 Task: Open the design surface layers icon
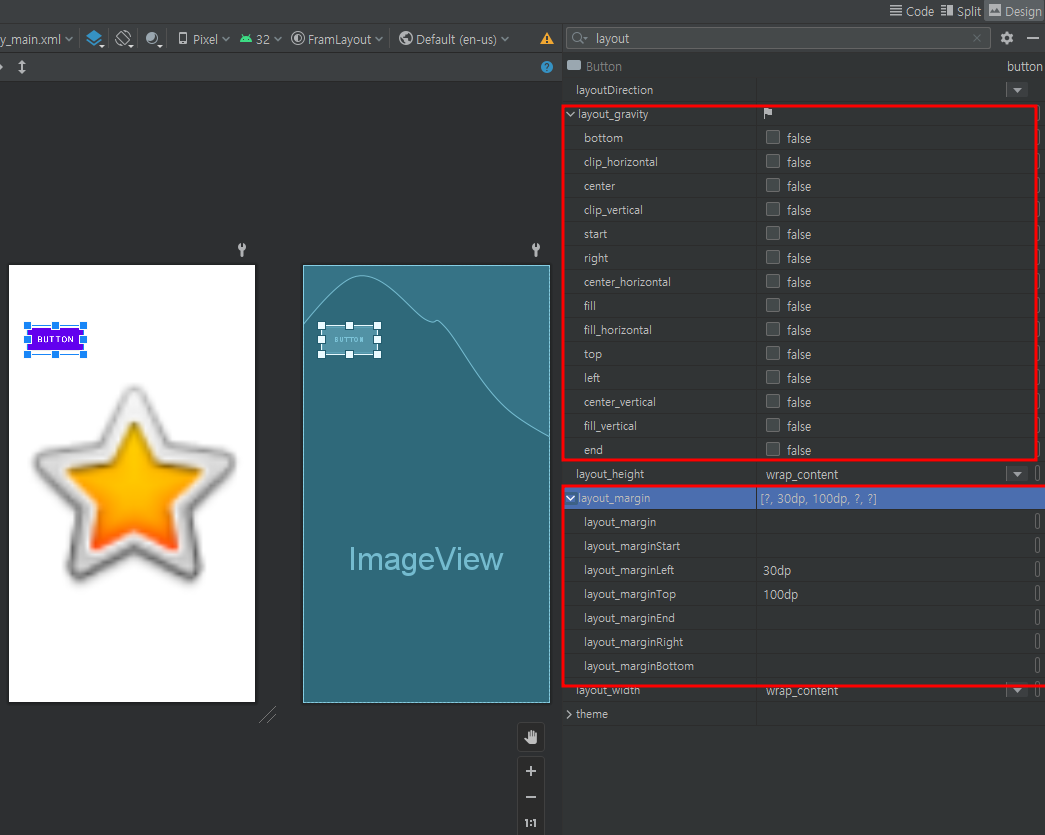(95, 39)
